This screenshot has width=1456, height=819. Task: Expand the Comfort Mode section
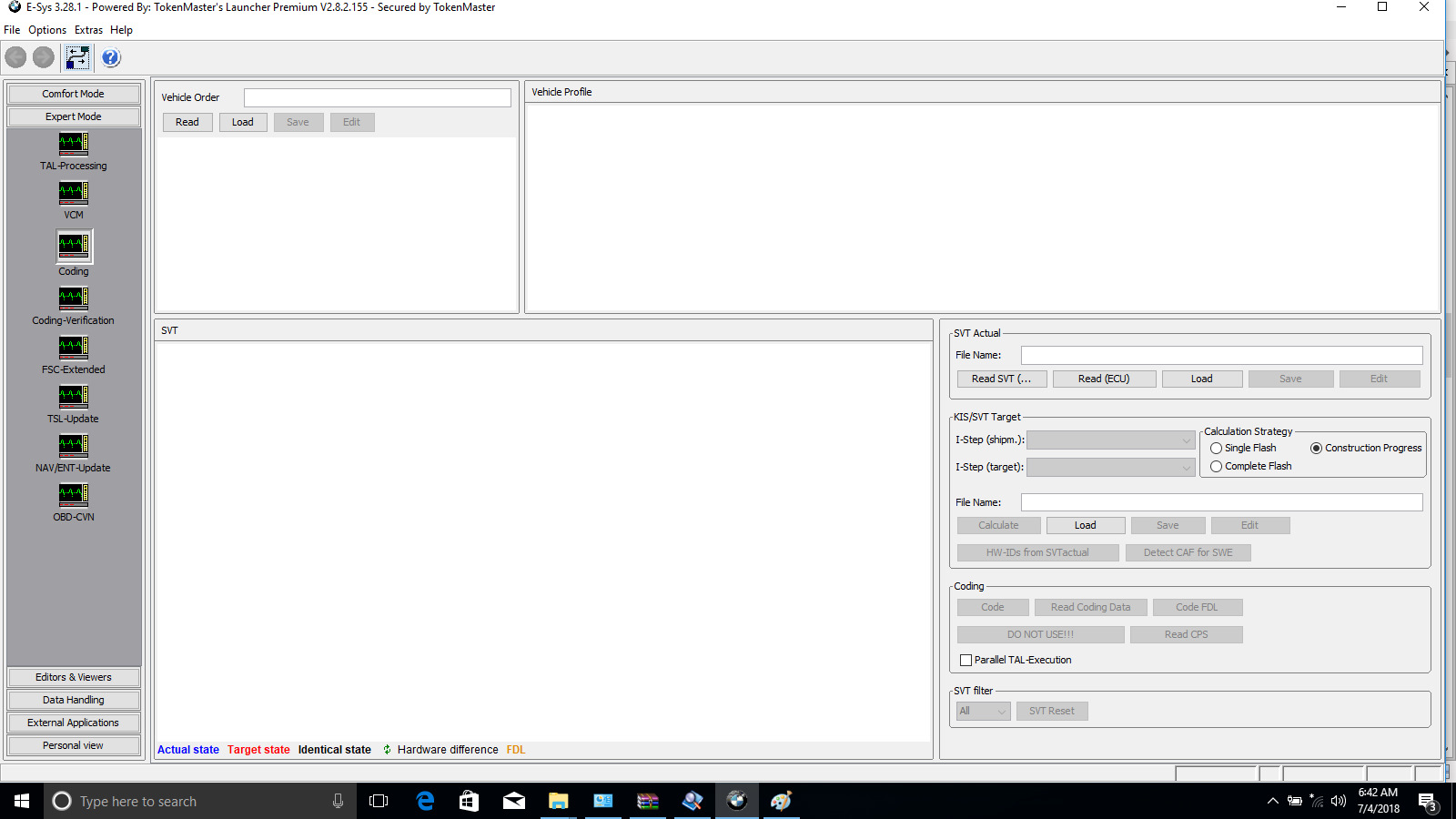point(74,94)
